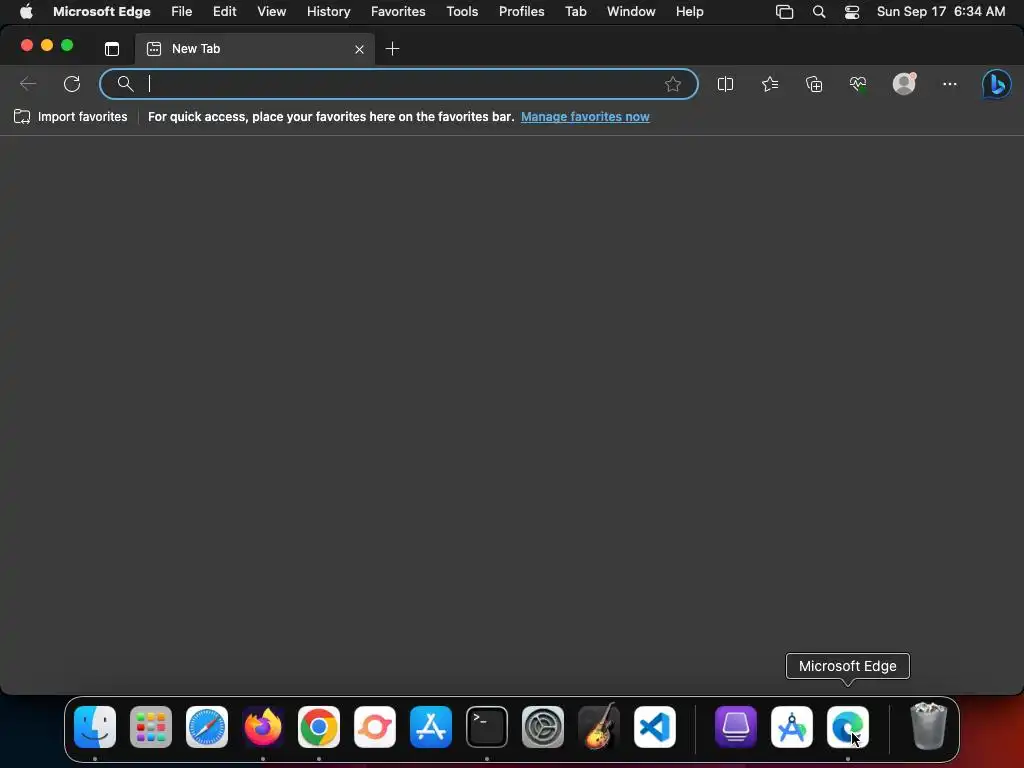Open Terminal from the Dock
The width and height of the screenshot is (1024, 768).
click(x=487, y=727)
